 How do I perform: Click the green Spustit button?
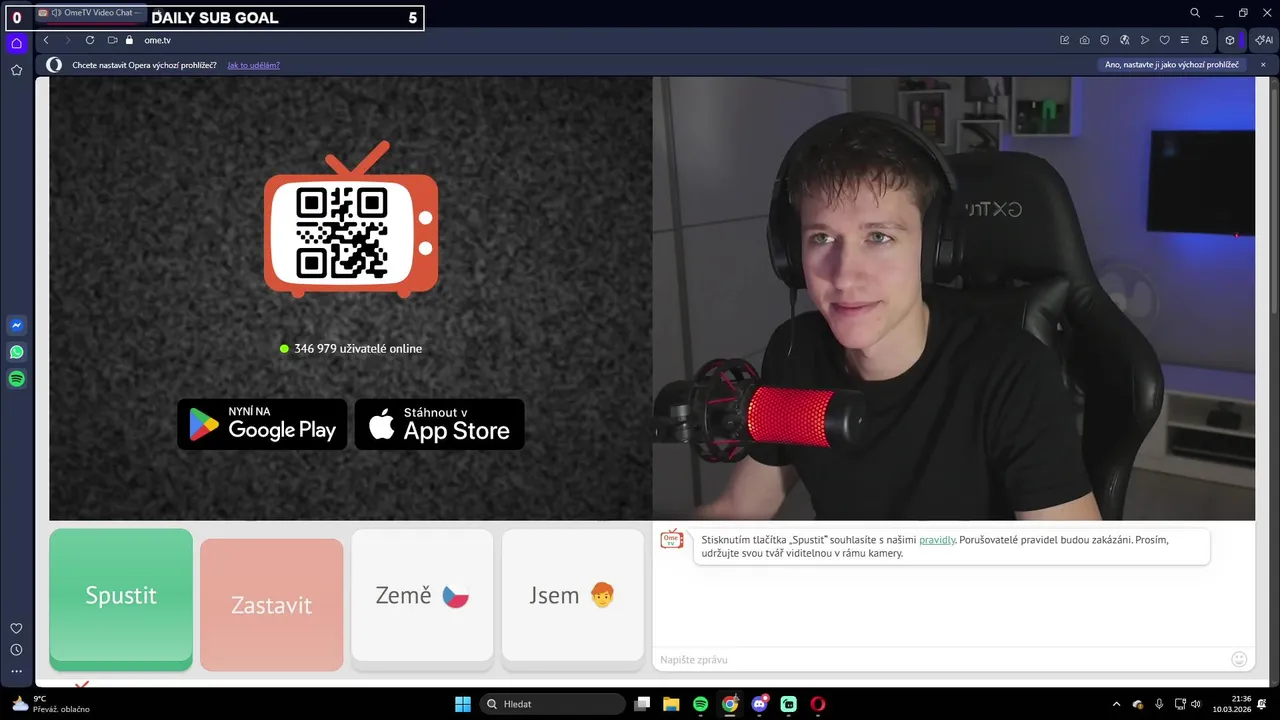click(121, 599)
